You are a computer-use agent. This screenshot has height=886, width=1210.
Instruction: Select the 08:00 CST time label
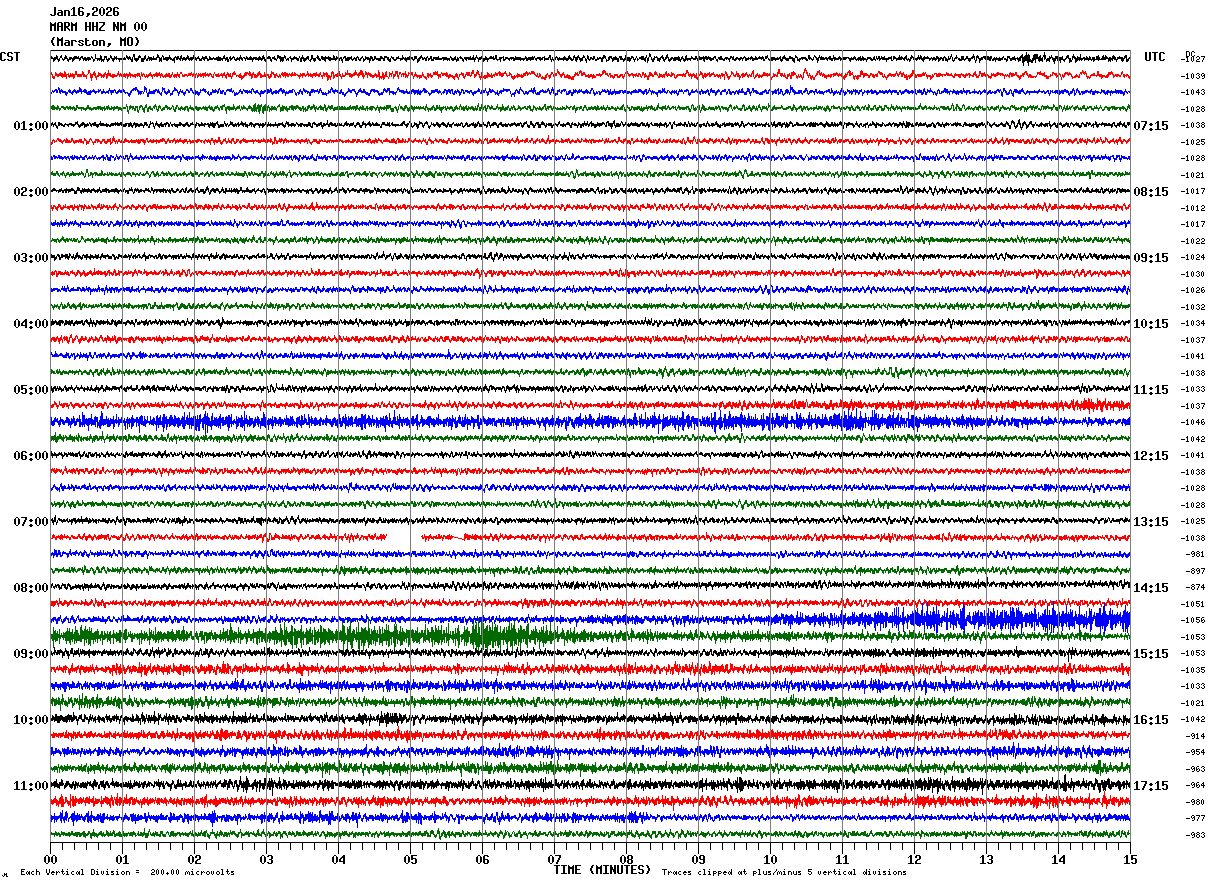31,588
